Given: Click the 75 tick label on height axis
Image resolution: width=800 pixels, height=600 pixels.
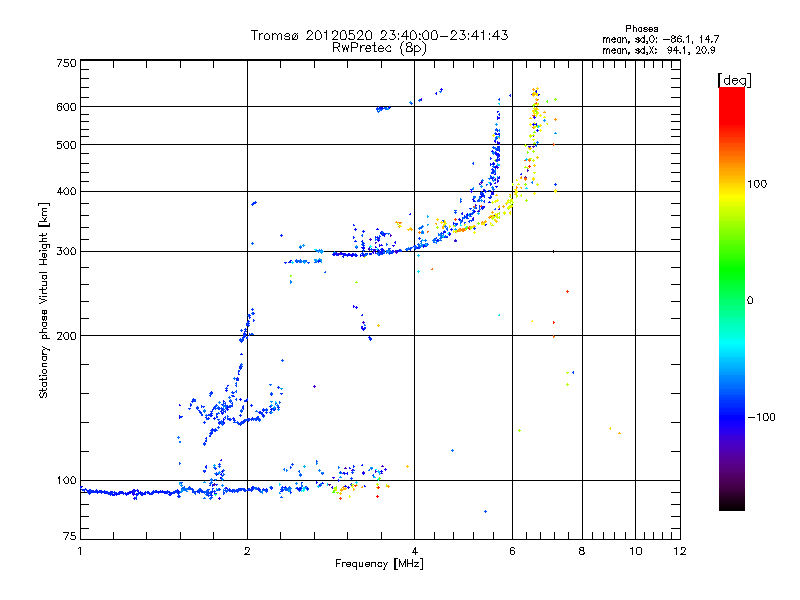Looking at the screenshot, I should (69, 540).
